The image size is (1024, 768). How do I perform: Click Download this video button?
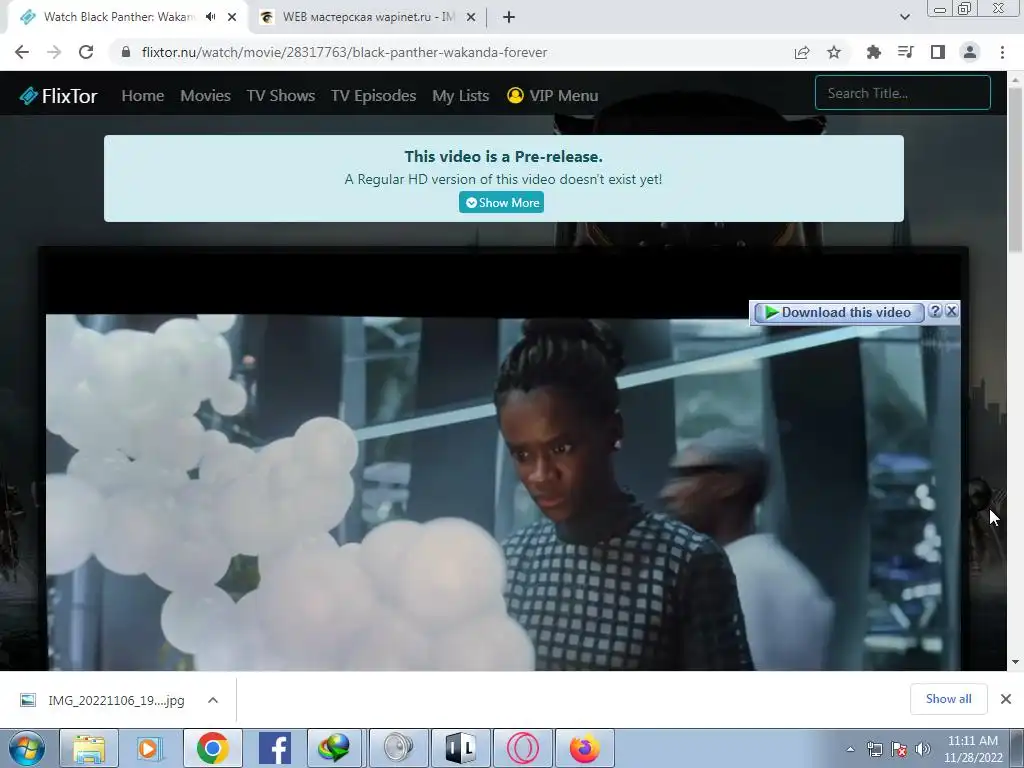point(839,313)
